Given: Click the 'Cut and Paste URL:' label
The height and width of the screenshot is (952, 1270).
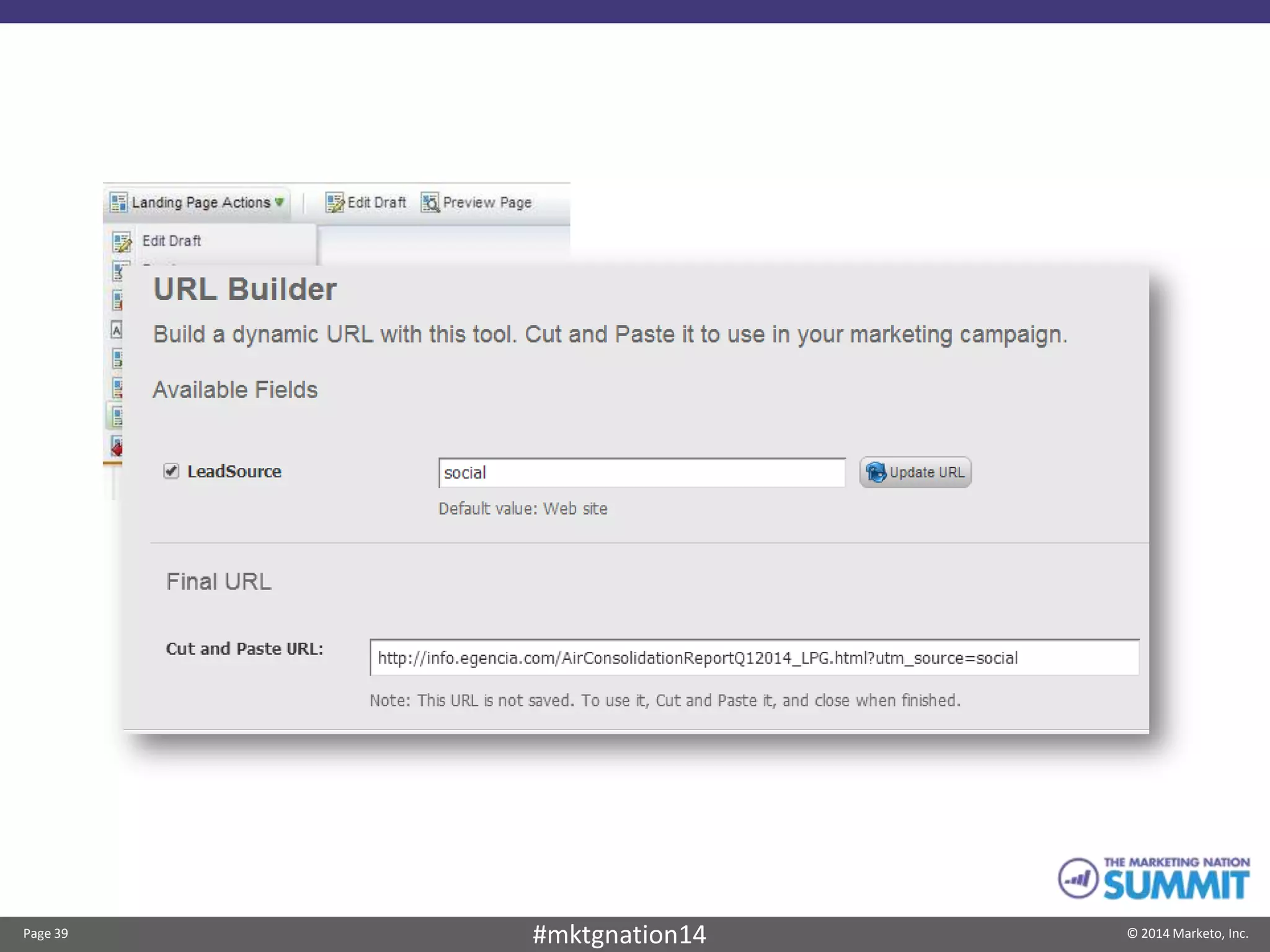Looking at the screenshot, I should pyautogui.click(x=245, y=649).
